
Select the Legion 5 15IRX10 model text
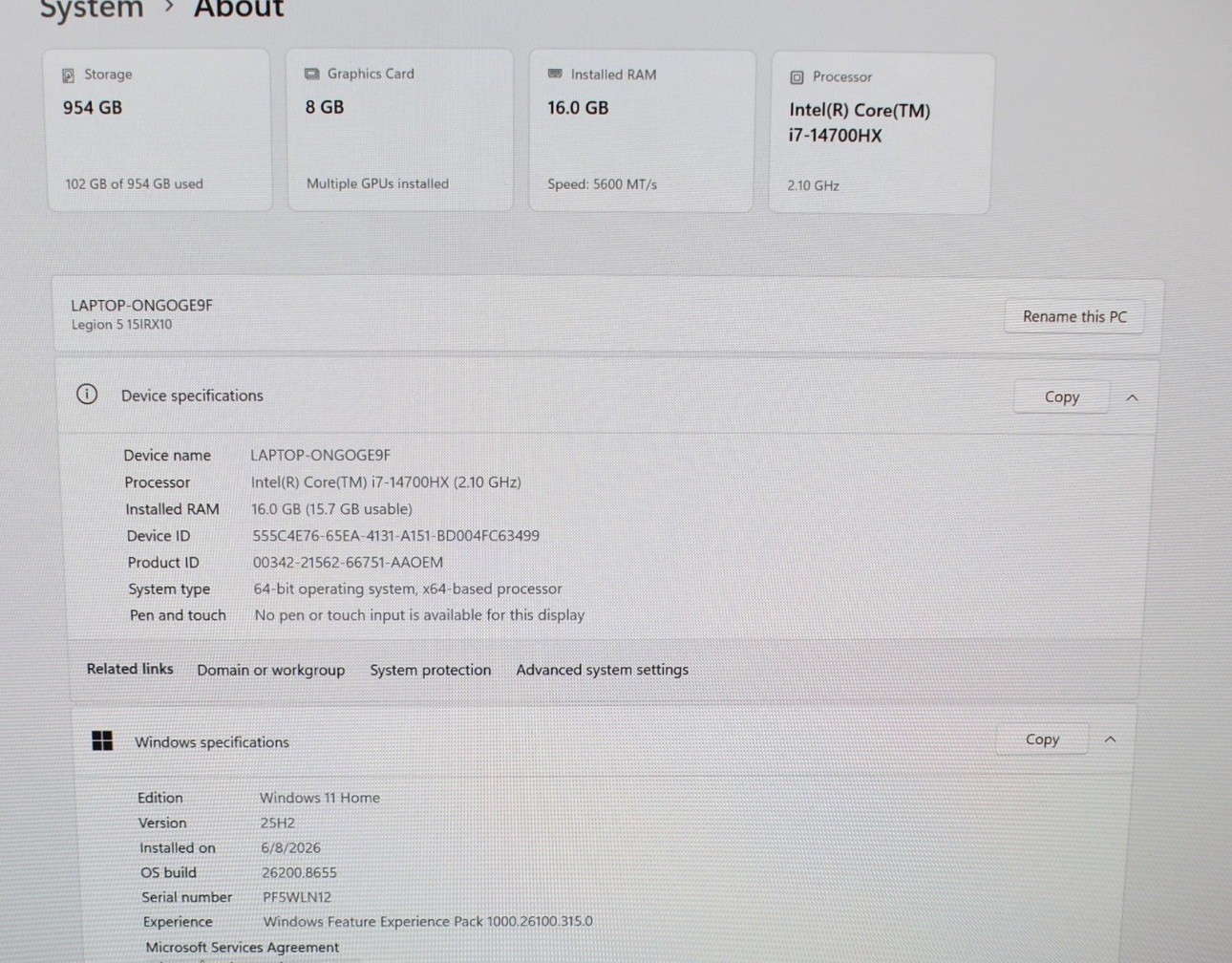coord(121,325)
